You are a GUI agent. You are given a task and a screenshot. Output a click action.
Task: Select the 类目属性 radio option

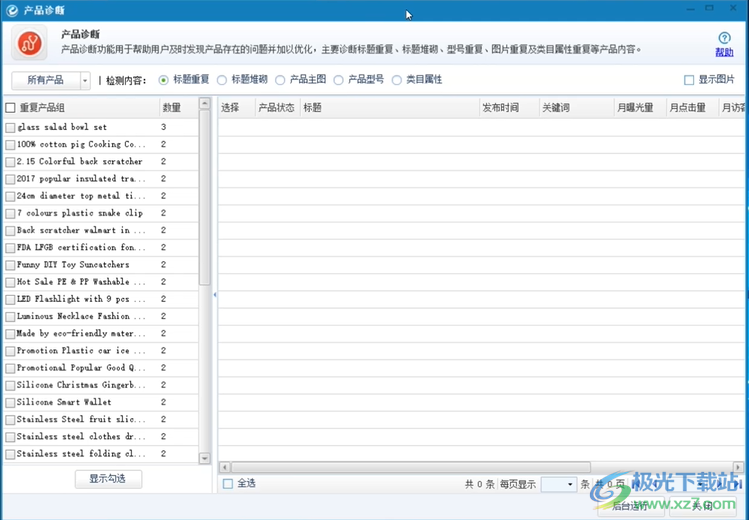[x=396, y=80]
